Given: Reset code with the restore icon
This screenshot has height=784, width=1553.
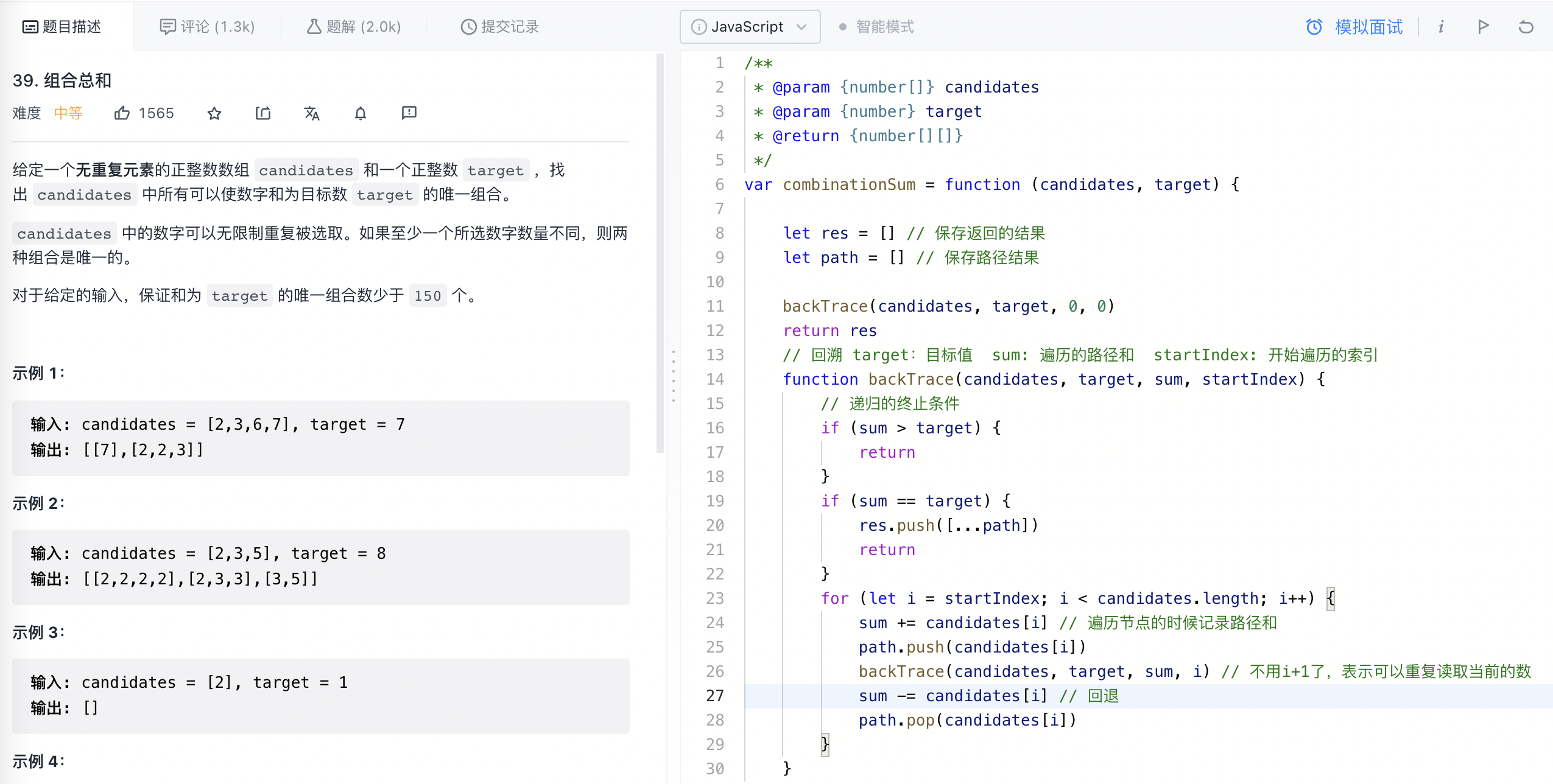Looking at the screenshot, I should tap(1526, 27).
